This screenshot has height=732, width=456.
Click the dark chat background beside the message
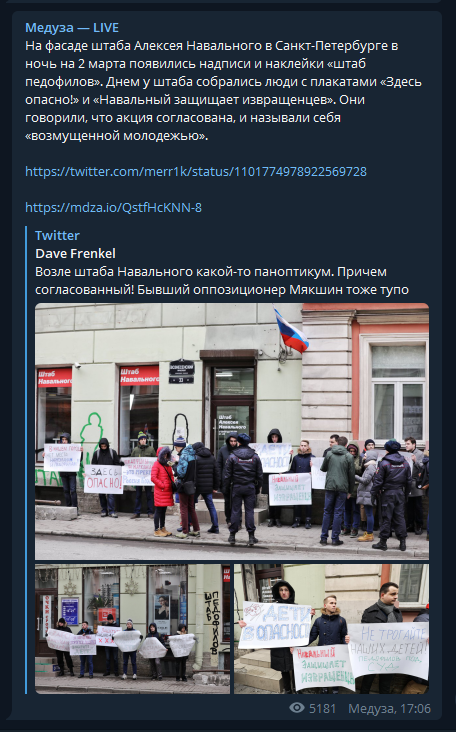tap(449, 373)
